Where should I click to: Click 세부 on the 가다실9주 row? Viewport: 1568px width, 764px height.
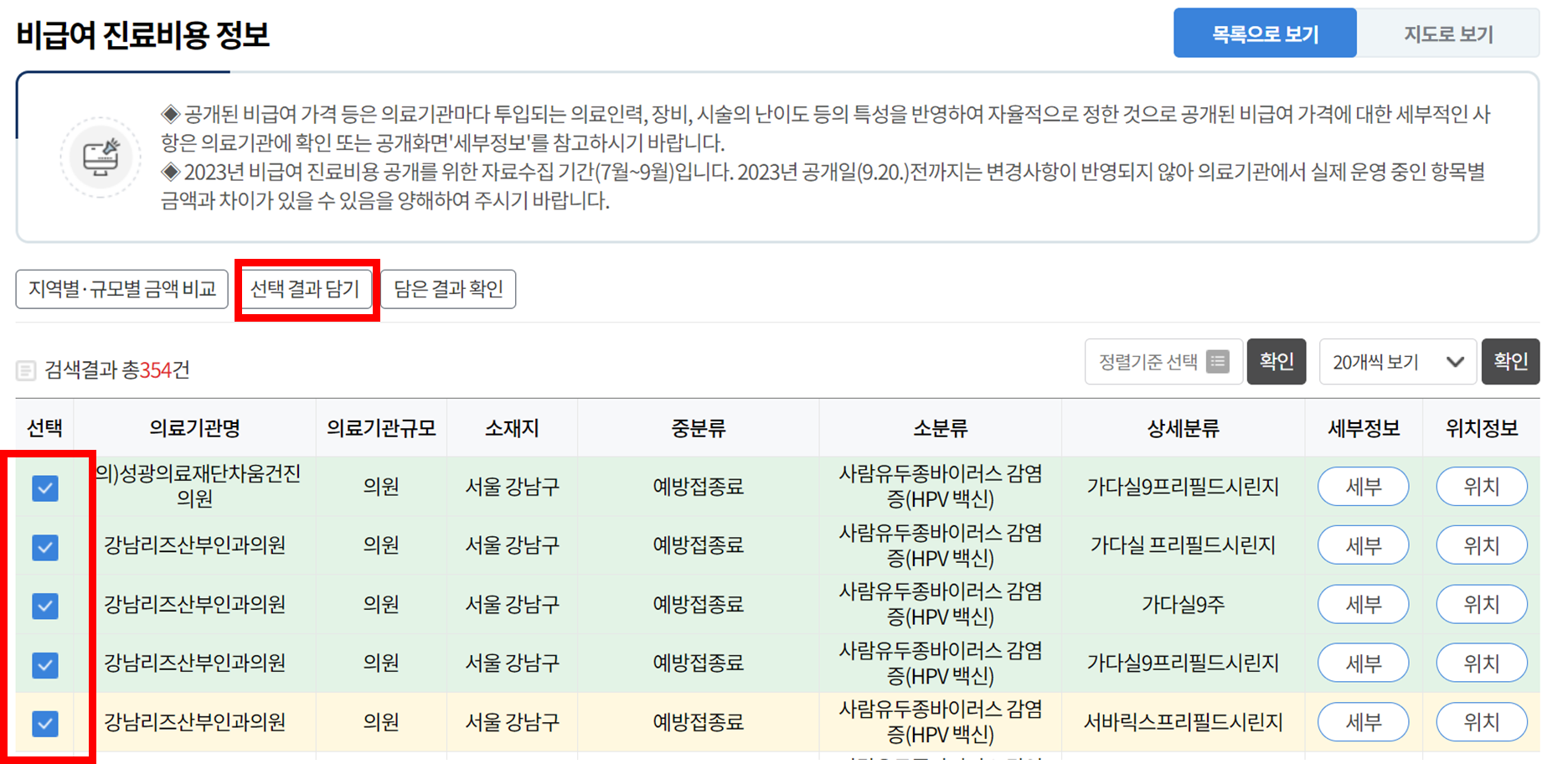[1363, 605]
